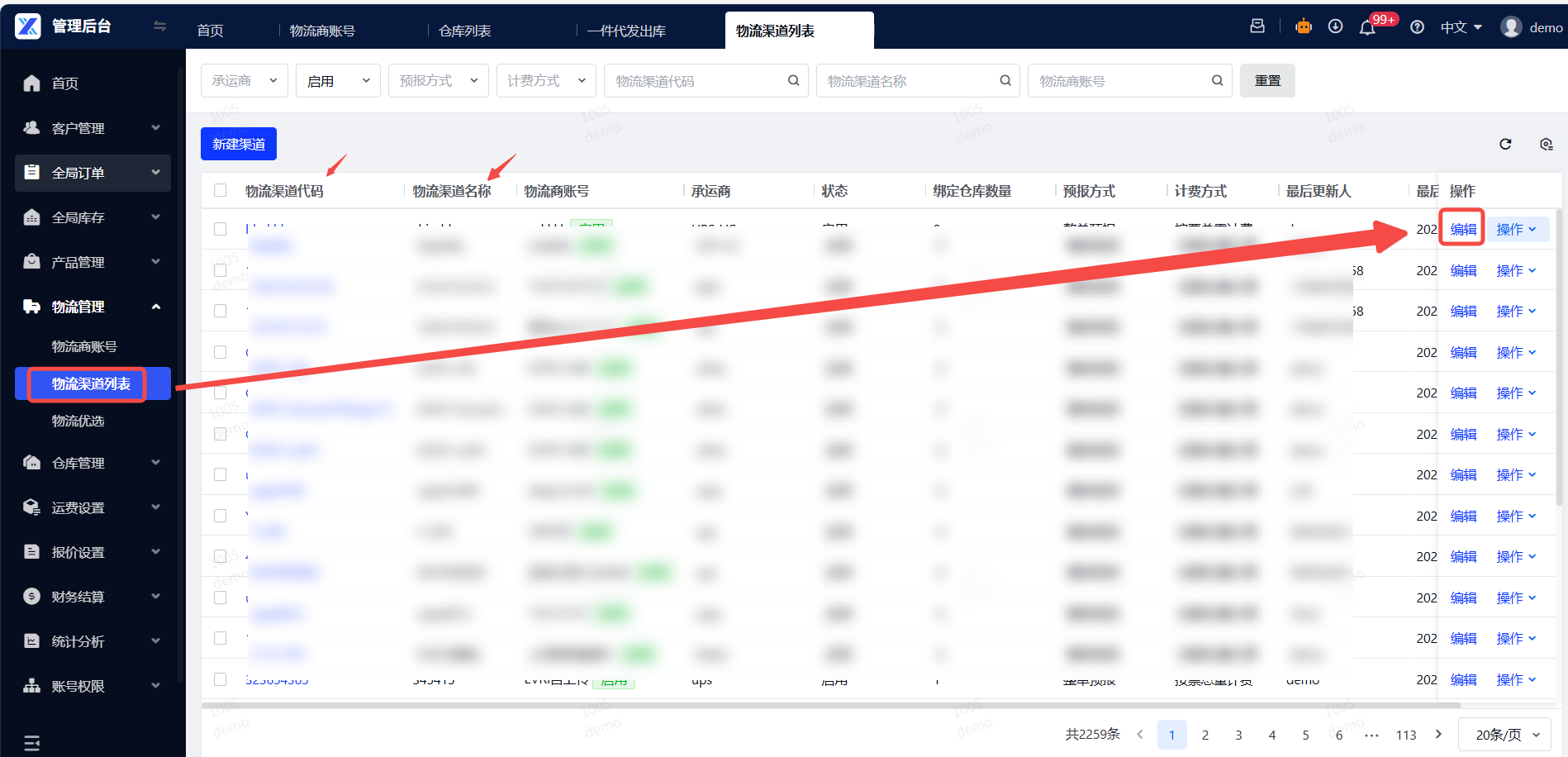Click the search icon in 物流渠道代码 field
1568x757 pixels.
pos(793,80)
